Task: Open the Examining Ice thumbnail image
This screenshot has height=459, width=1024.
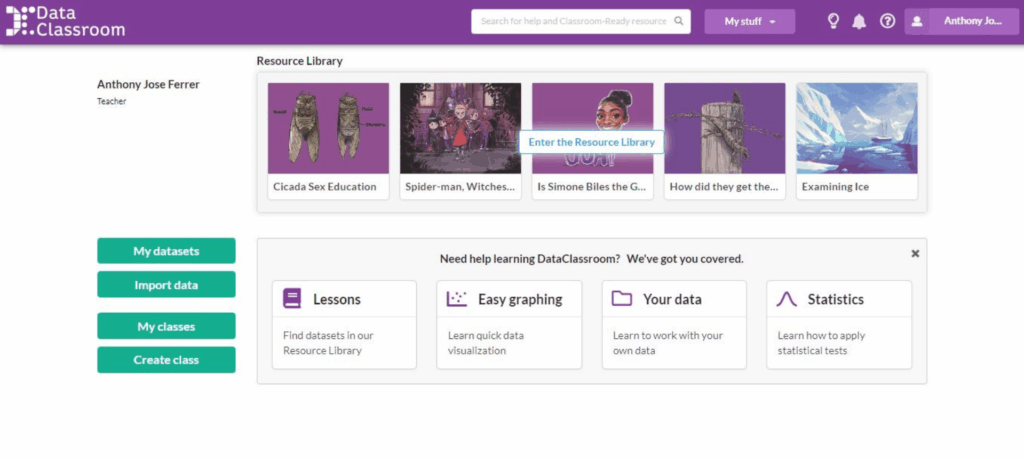Action: point(857,128)
